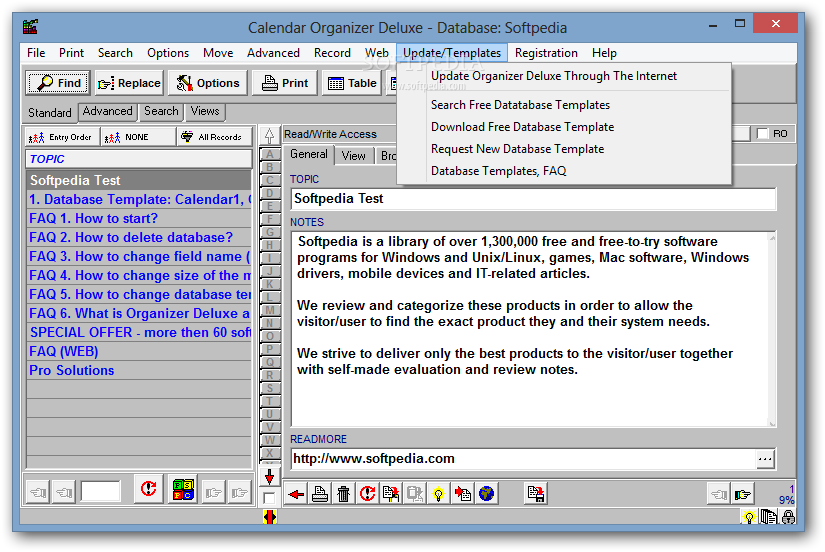This screenshot has height=552, width=825.
Task: Open the Registration menu
Action: point(546,53)
